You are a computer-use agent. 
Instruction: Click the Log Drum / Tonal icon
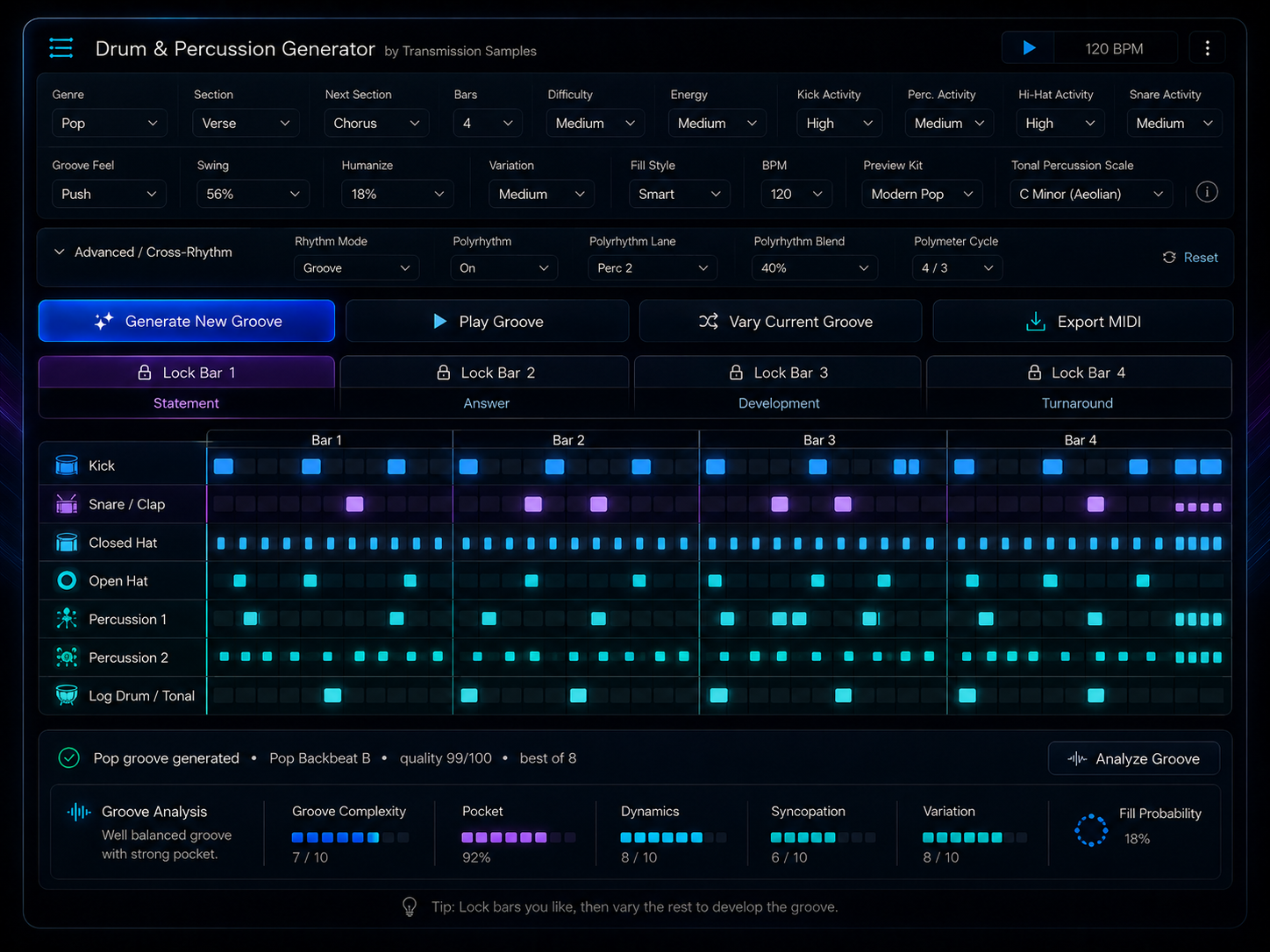pos(67,695)
